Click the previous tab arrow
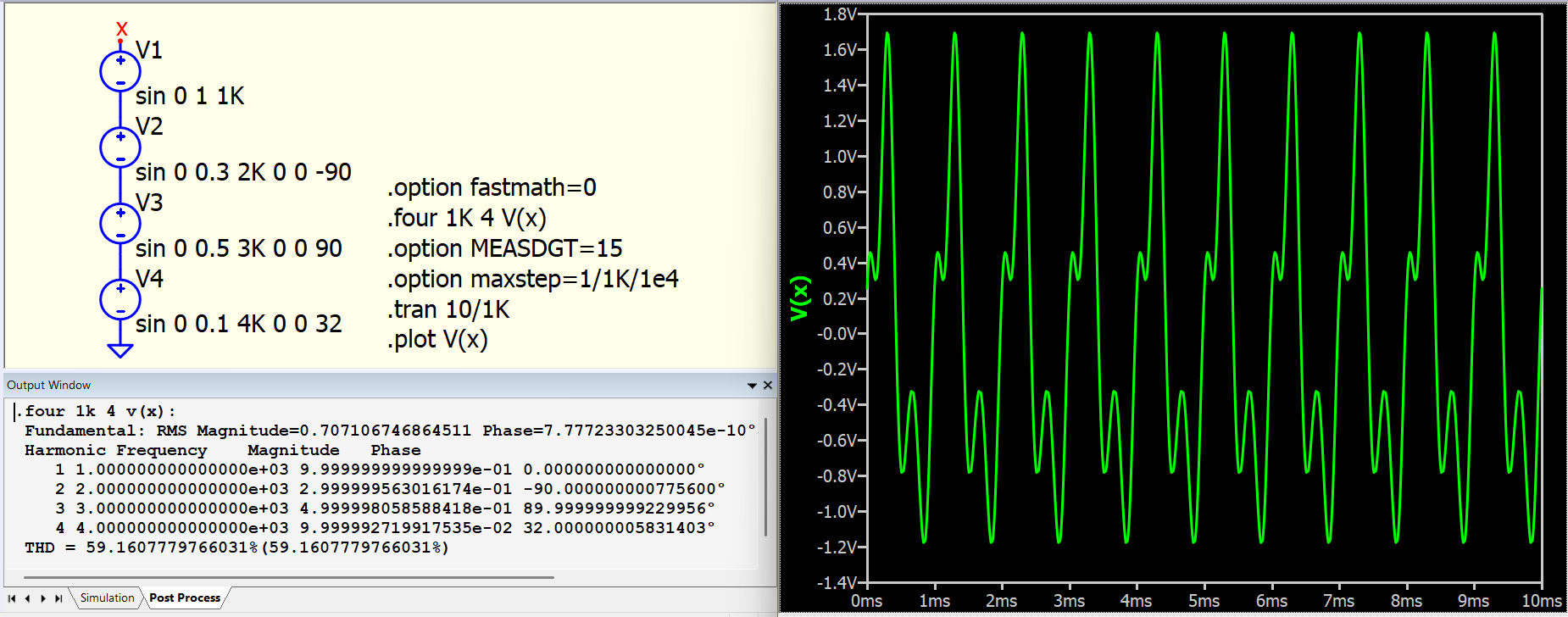Viewport: 1568px width, 617px height. (x=27, y=598)
